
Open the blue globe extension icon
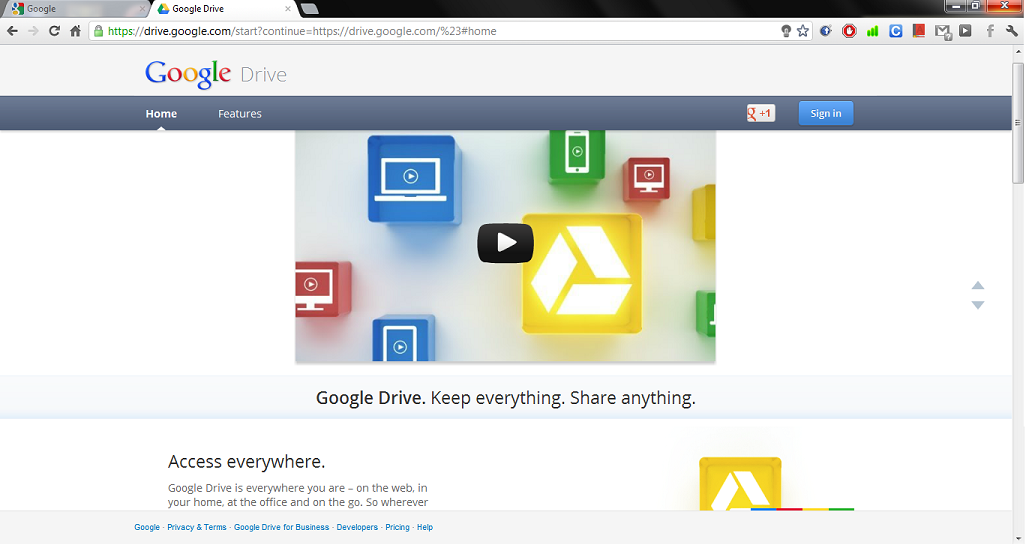coord(826,31)
